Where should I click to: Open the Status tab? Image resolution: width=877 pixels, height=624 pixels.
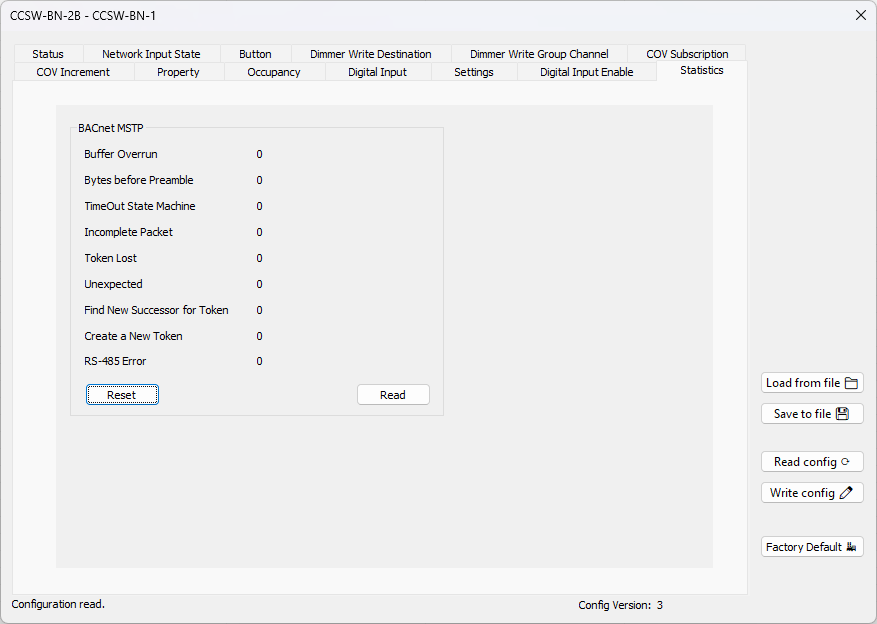click(48, 54)
